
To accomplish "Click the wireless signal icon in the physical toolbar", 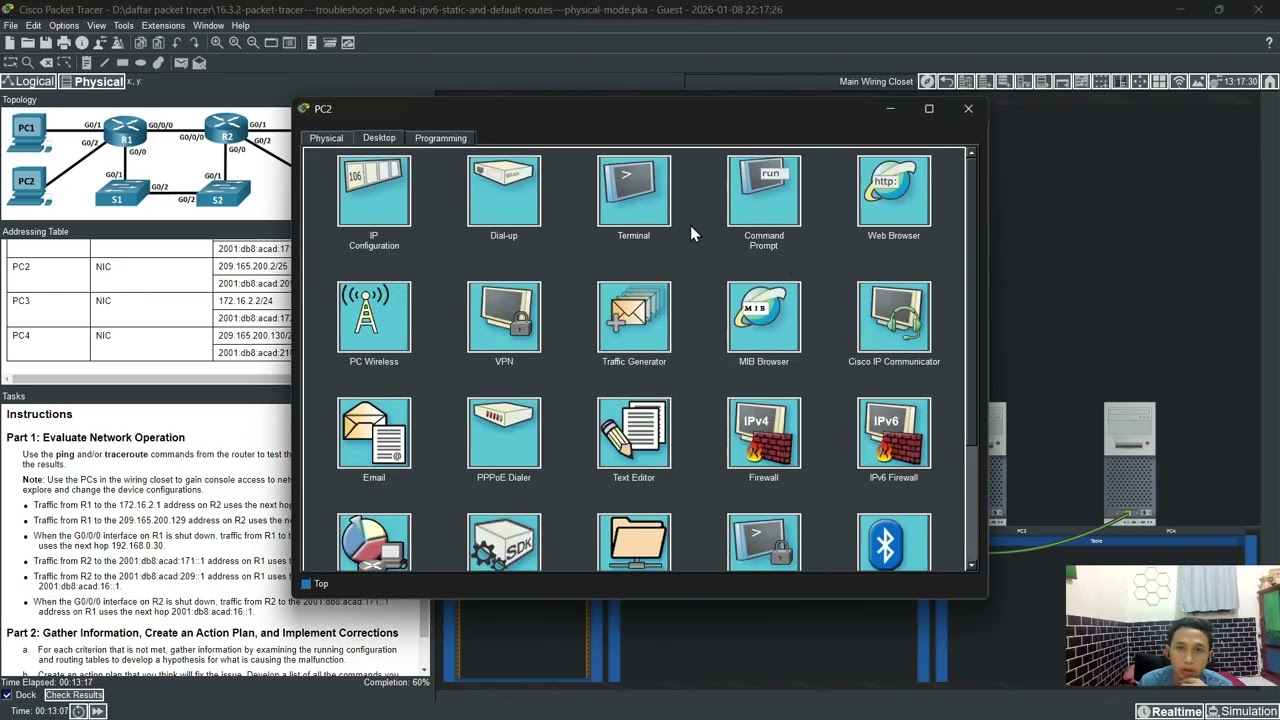I will 1179,81.
